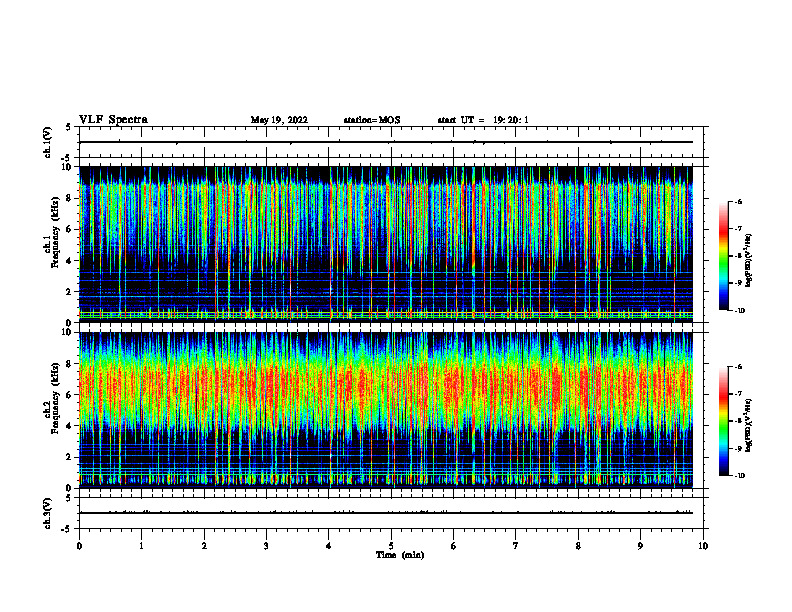The image size is (792, 612).
Task: Click time axis tick label "1"
Action: point(141,546)
